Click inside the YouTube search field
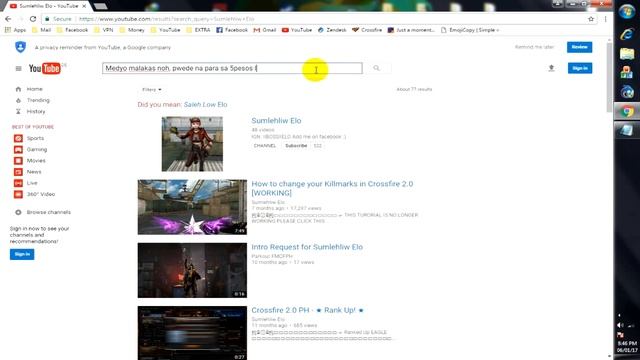 click(x=232, y=68)
